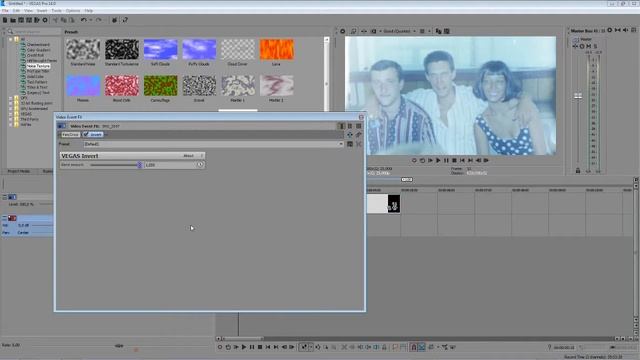
Task: Expand the OFX folder in plug-in tree
Action: [11, 98]
